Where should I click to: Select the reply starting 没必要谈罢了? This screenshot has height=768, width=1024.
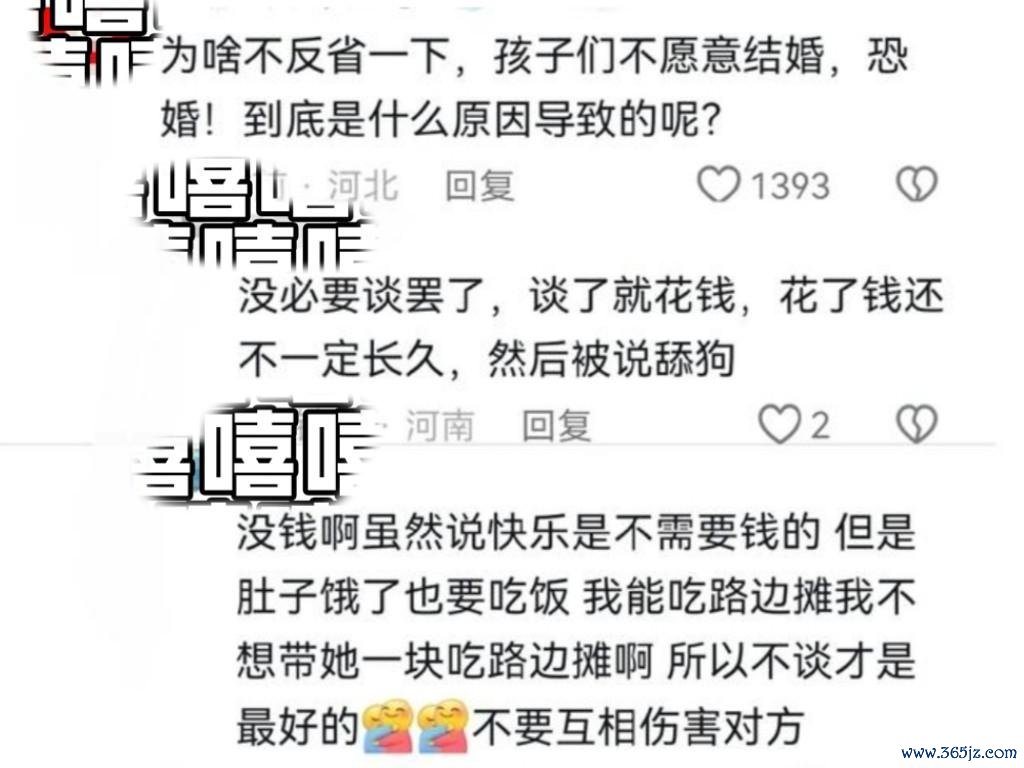591,328
